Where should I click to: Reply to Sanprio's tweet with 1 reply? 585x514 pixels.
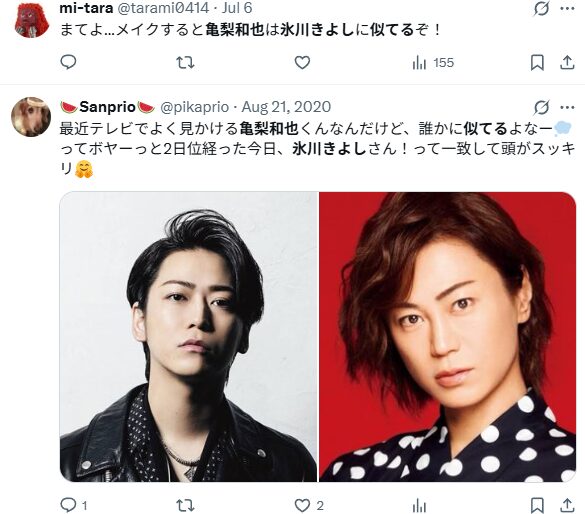click(x=73, y=506)
